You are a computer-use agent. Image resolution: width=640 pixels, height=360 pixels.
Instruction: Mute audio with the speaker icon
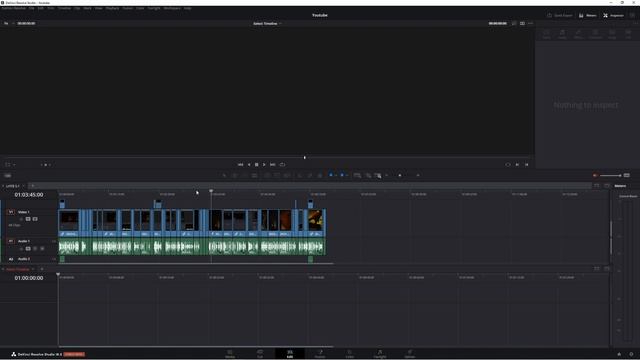point(595,176)
